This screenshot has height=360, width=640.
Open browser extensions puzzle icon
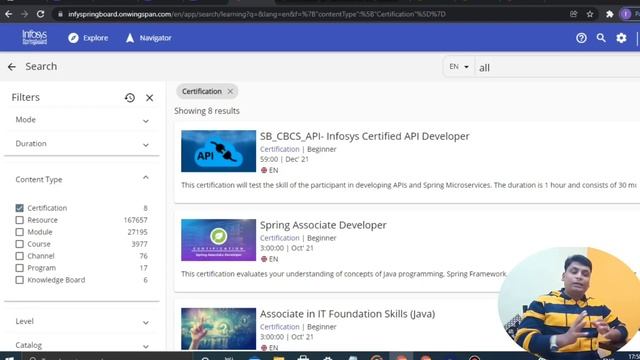(x=609, y=14)
